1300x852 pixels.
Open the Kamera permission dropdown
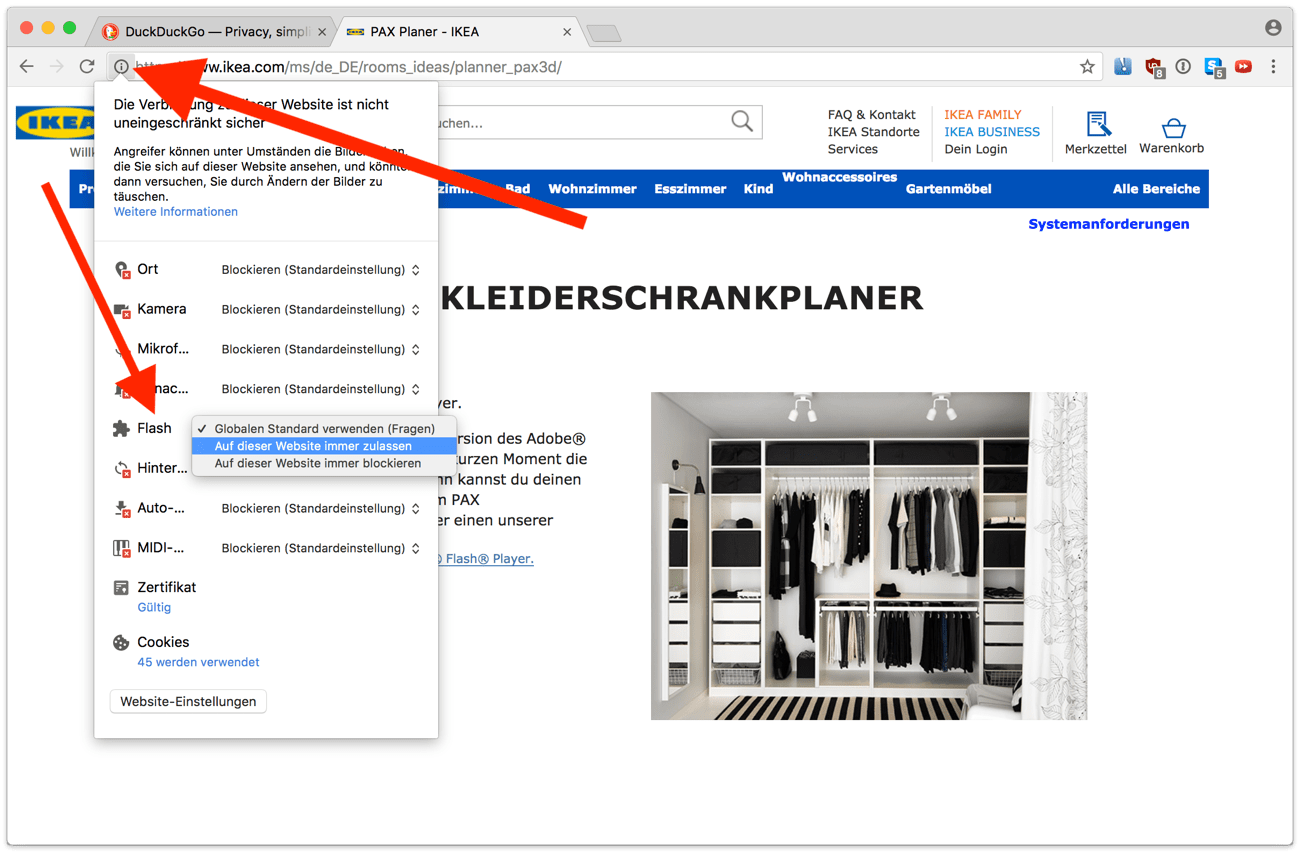point(320,310)
